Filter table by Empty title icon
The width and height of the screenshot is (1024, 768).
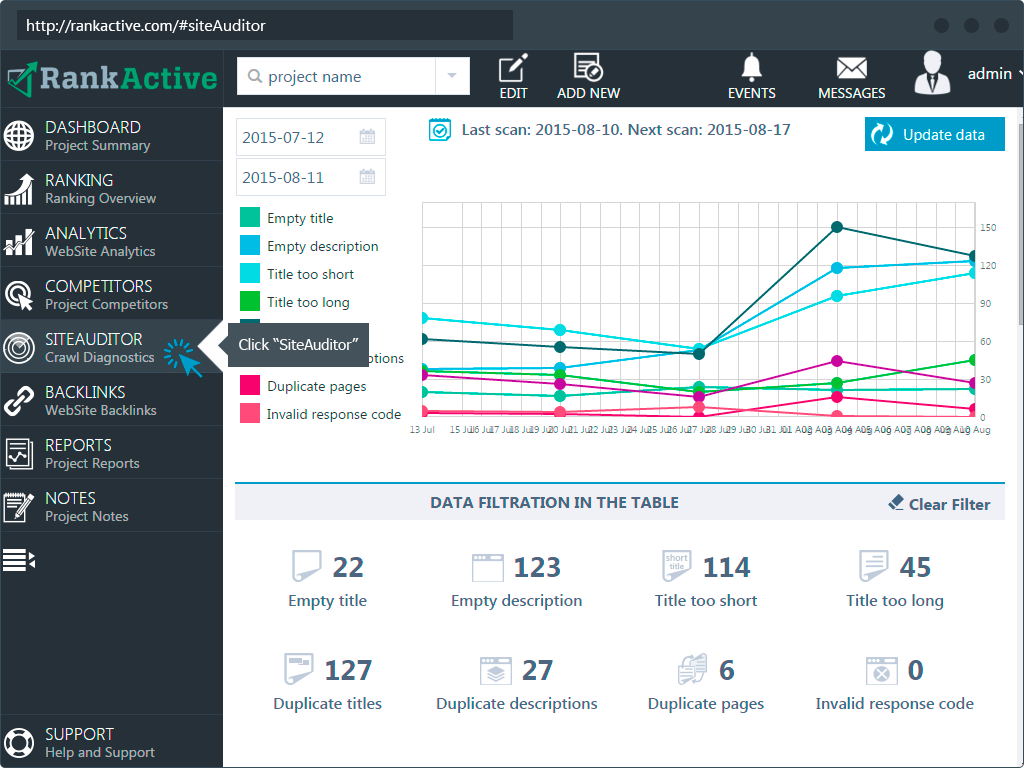tap(307, 567)
